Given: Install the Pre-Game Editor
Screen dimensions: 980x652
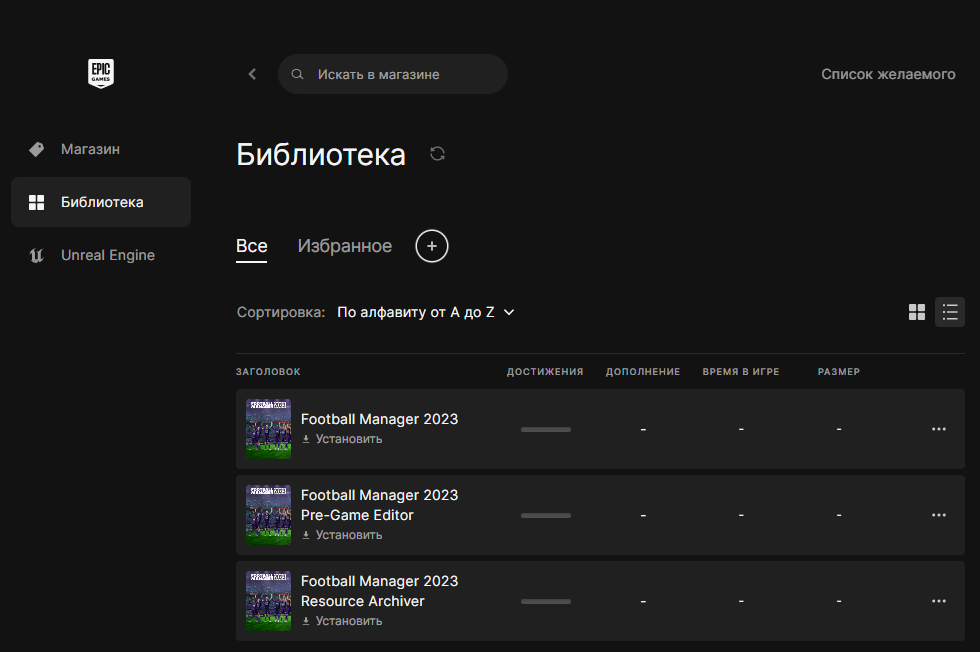Looking at the screenshot, I should coord(342,535).
